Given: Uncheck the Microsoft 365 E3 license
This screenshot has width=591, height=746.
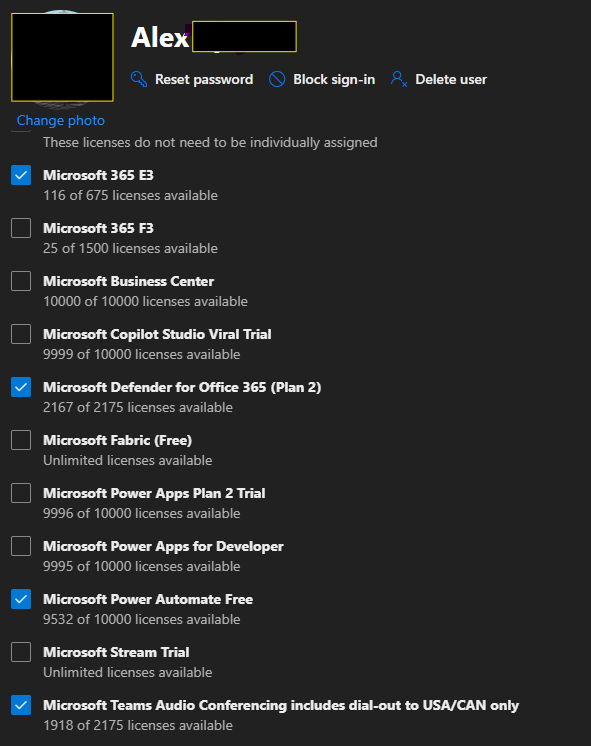Looking at the screenshot, I should point(21,175).
